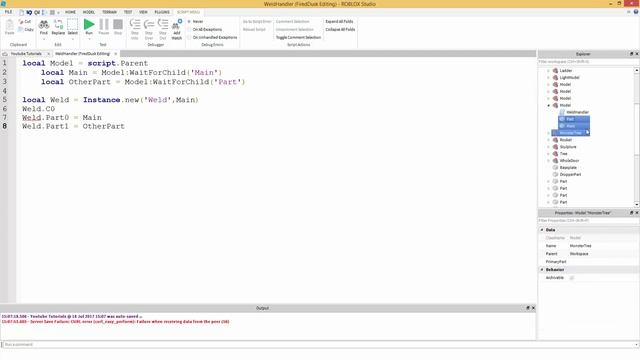The image size is (640, 360).
Task: Click the Run a command input bar
Action: (320, 344)
